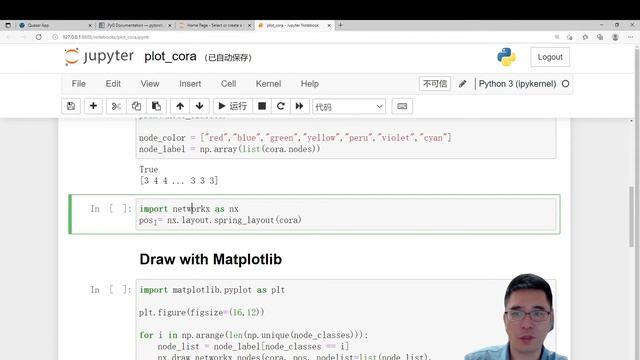Image resolution: width=640 pixels, height=360 pixels.
Task: Rename notebook by clicking plot_cora title
Action: pyautogui.click(x=170, y=56)
